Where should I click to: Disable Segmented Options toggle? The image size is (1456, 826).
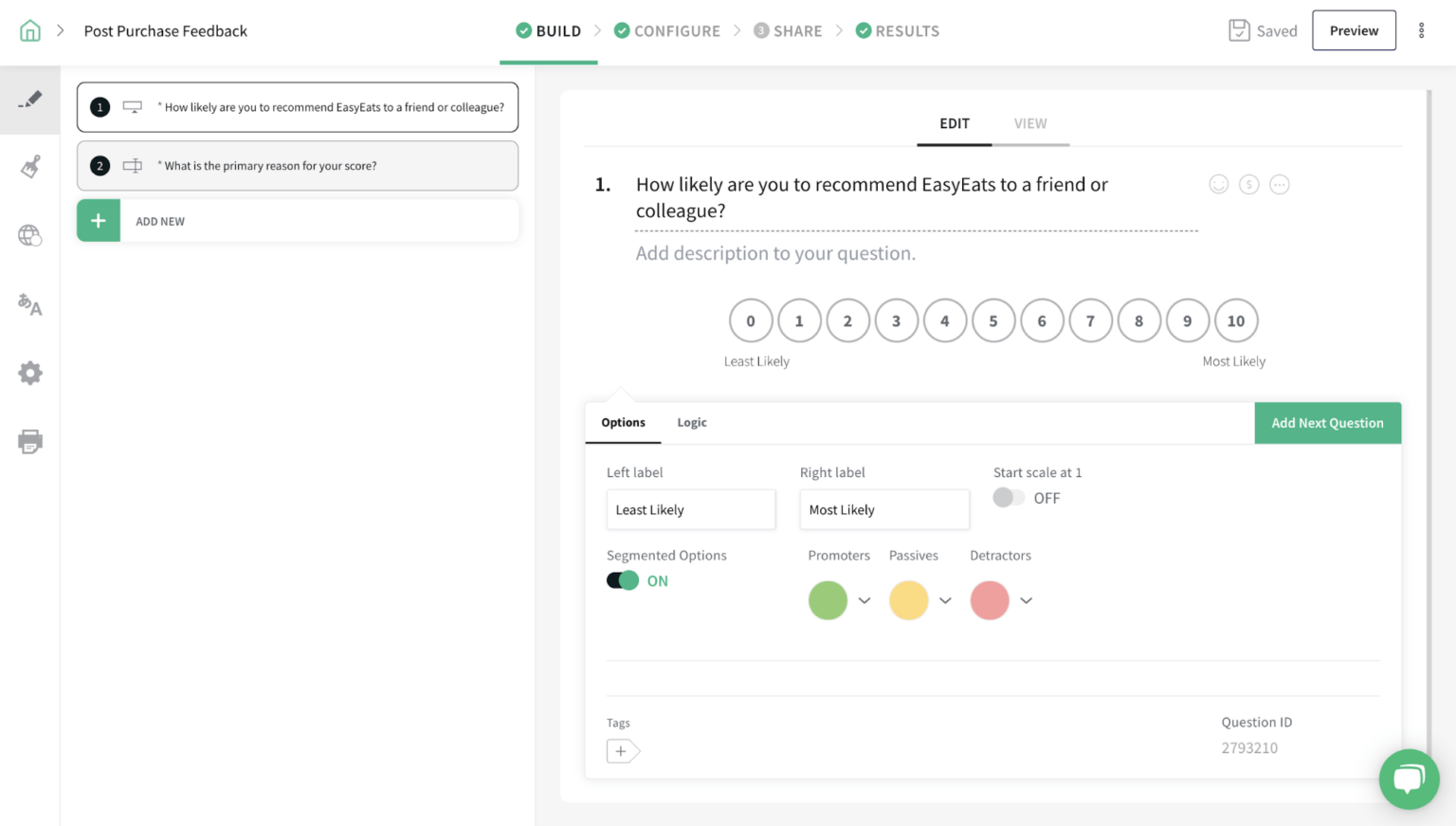[622, 580]
